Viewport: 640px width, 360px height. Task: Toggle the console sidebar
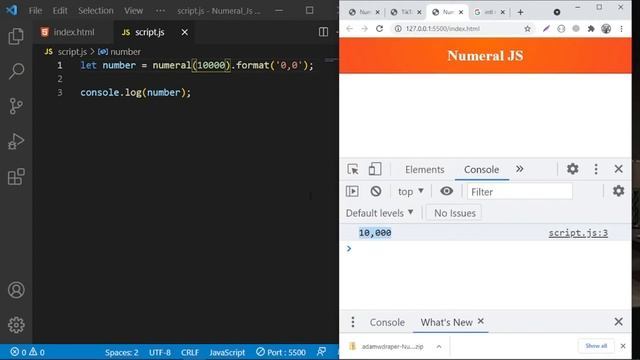click(x=352, y=191)
